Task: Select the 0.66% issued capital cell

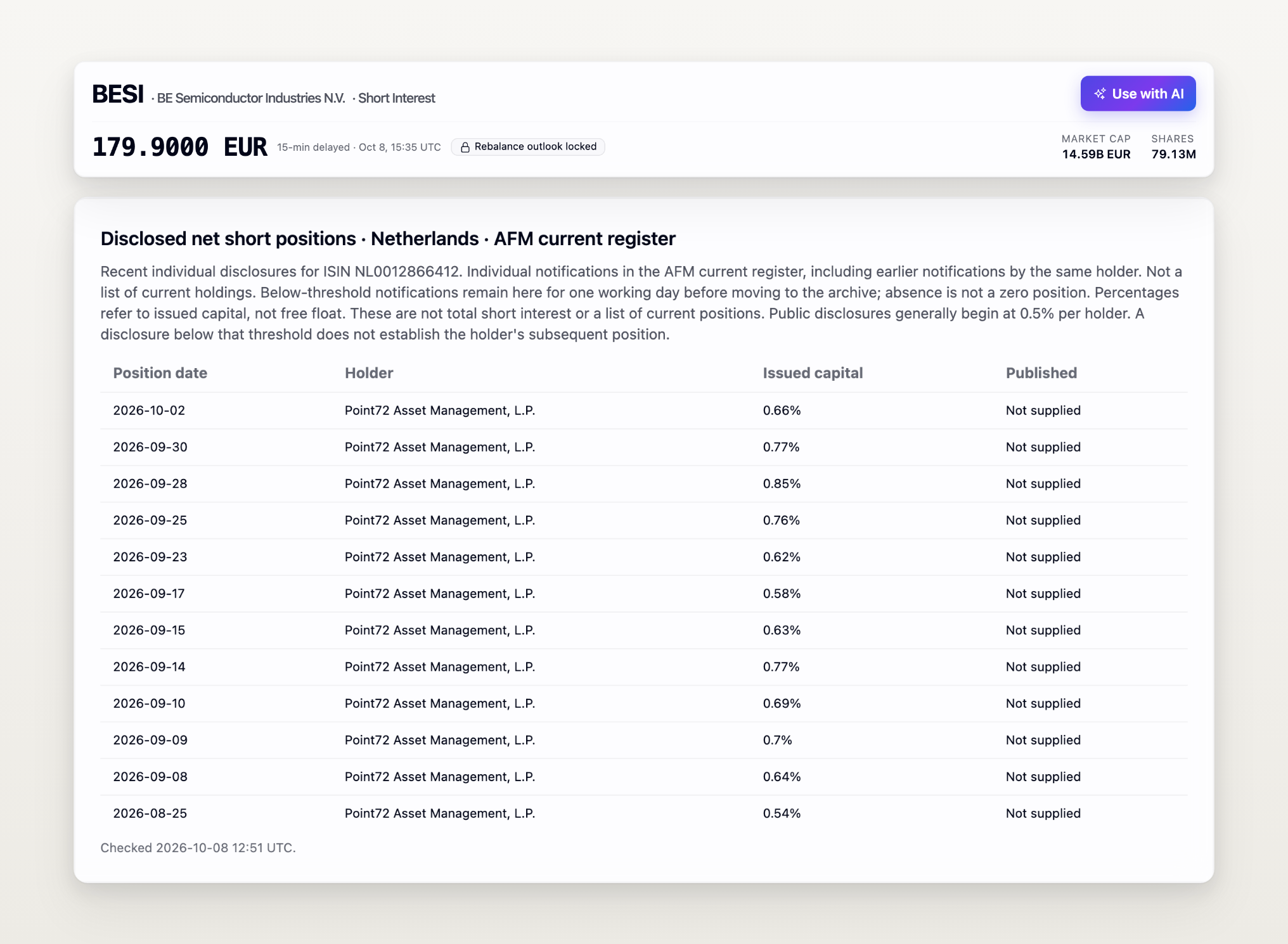Action: click(x=782, y=411)
